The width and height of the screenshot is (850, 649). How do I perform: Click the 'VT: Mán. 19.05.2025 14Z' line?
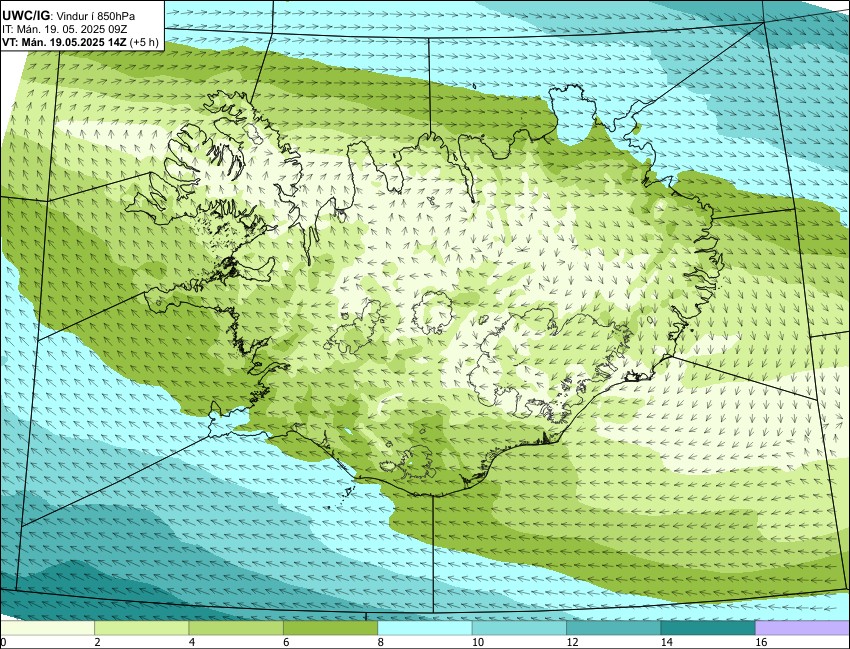[65, 43]
